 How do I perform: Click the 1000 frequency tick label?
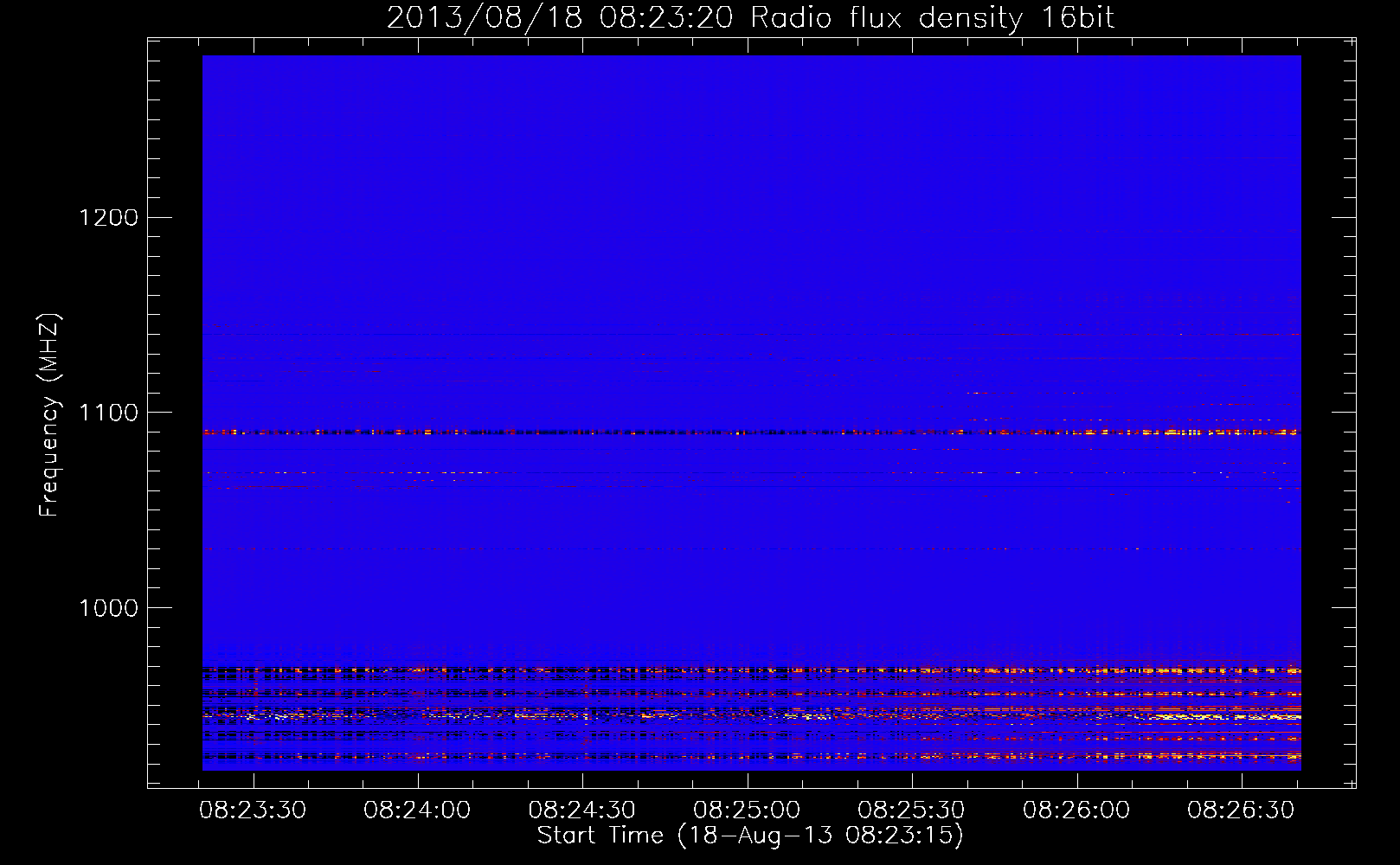coord(109,608)
